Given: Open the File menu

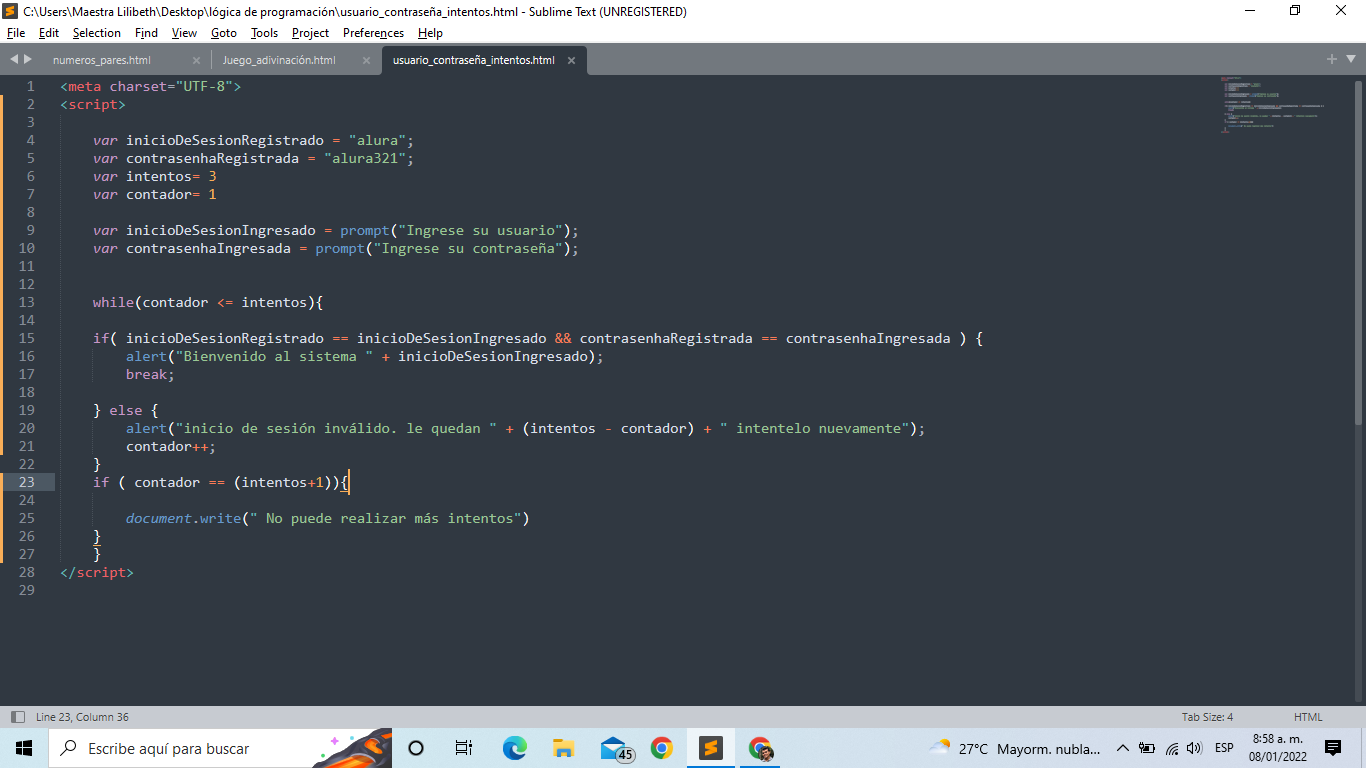Looking at the screenshot, I should tap(16, 33).
